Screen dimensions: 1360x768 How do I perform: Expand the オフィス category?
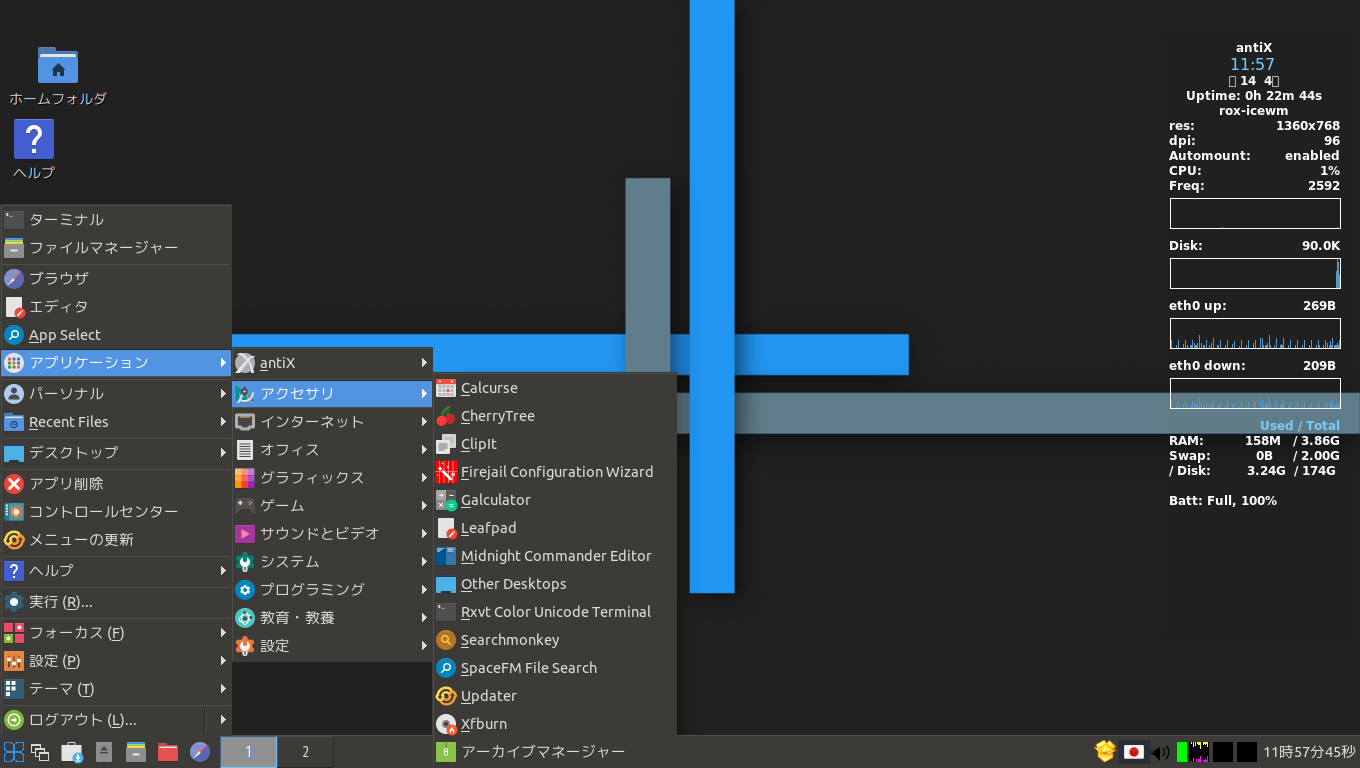coord(332,450)
